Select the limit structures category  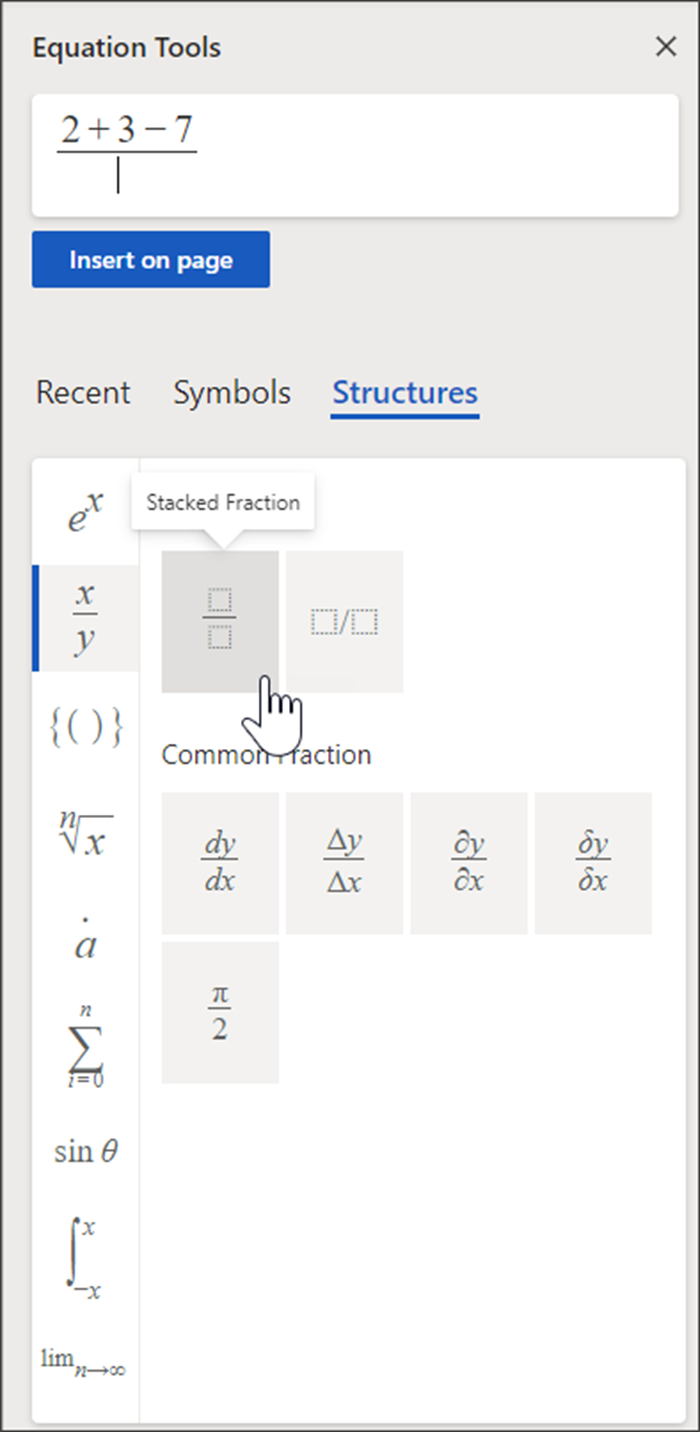pos(85,1360)
